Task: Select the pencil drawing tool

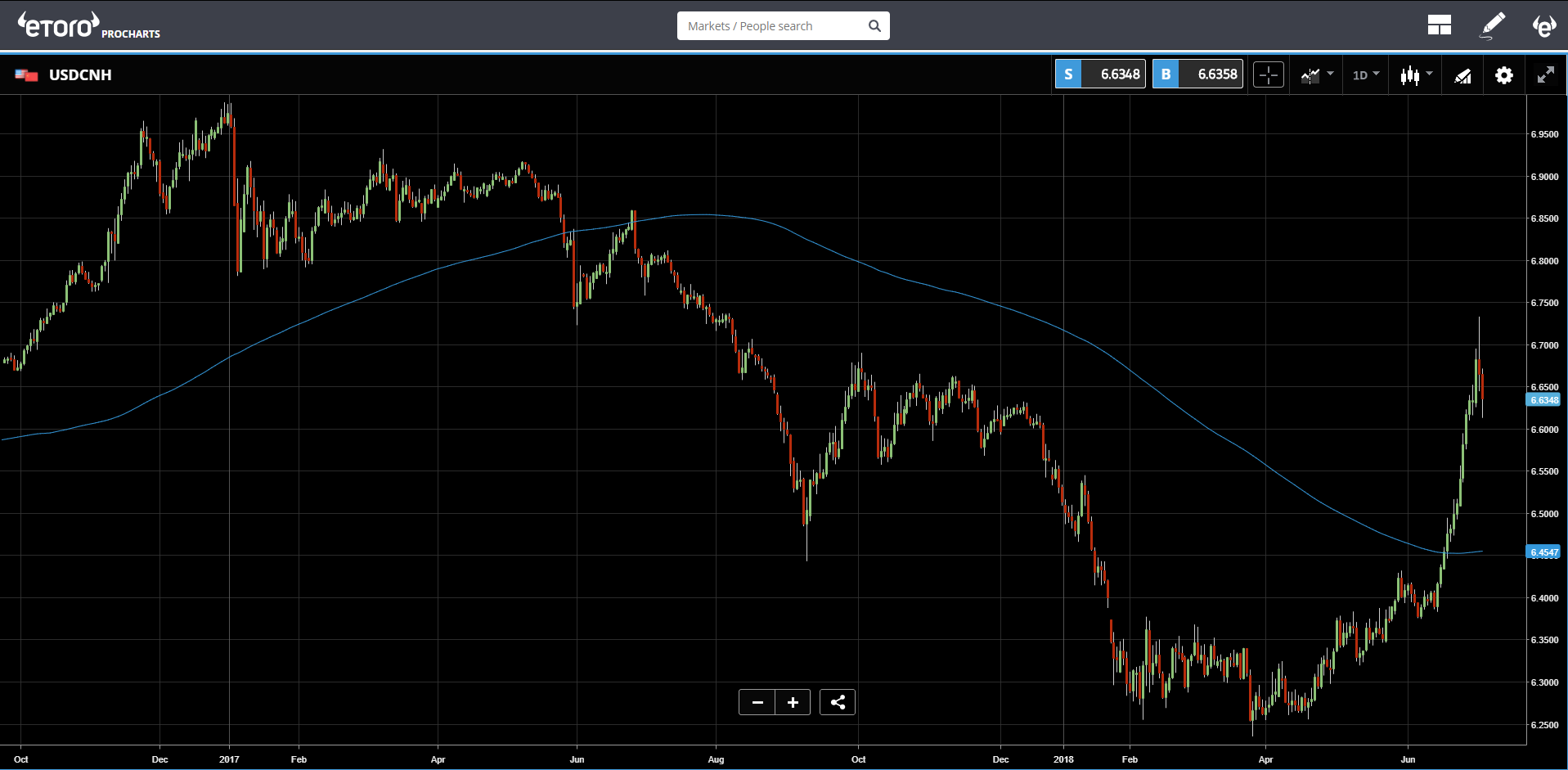Action: point(1493,25)
